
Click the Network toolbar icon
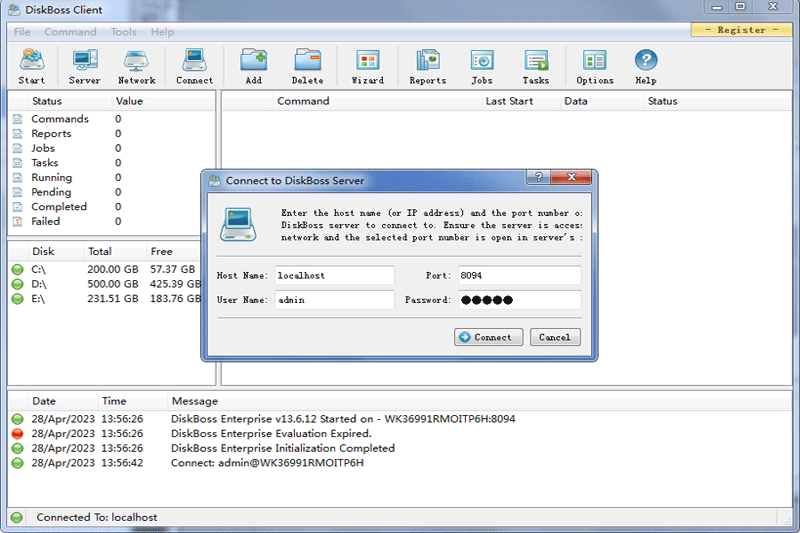137,66
